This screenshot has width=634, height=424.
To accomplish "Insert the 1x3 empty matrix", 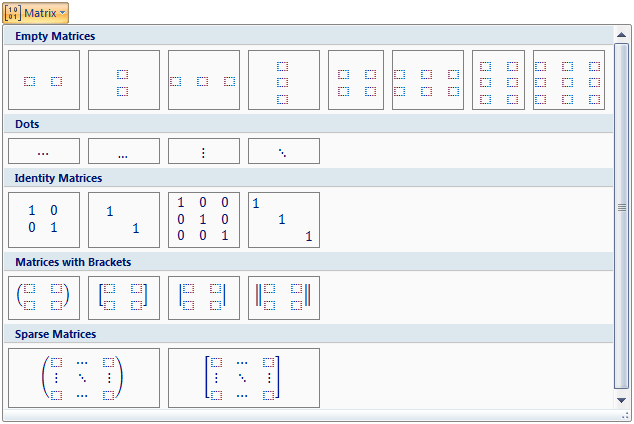I will 204,80.
